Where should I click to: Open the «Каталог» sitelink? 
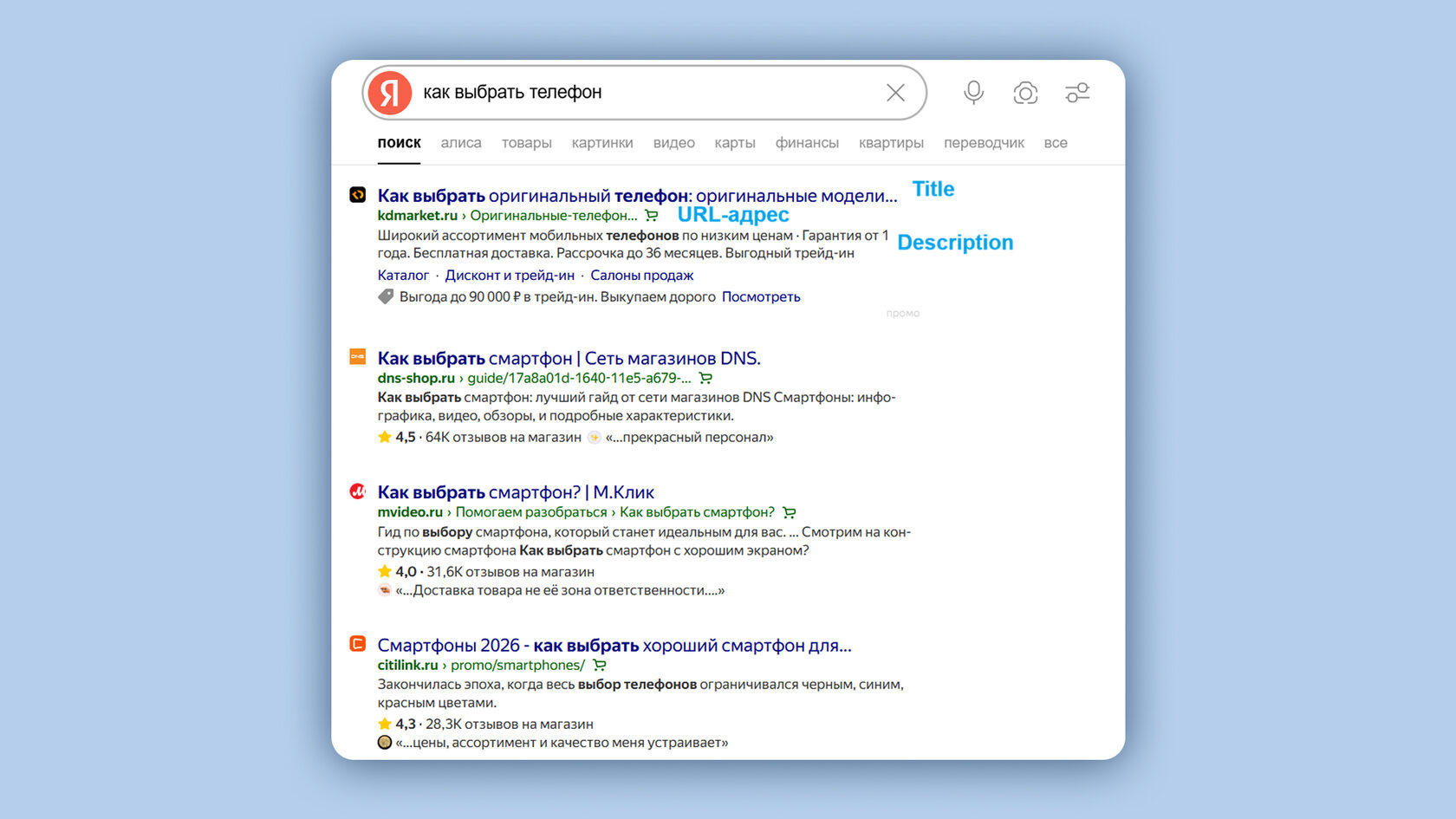(403, 276)
